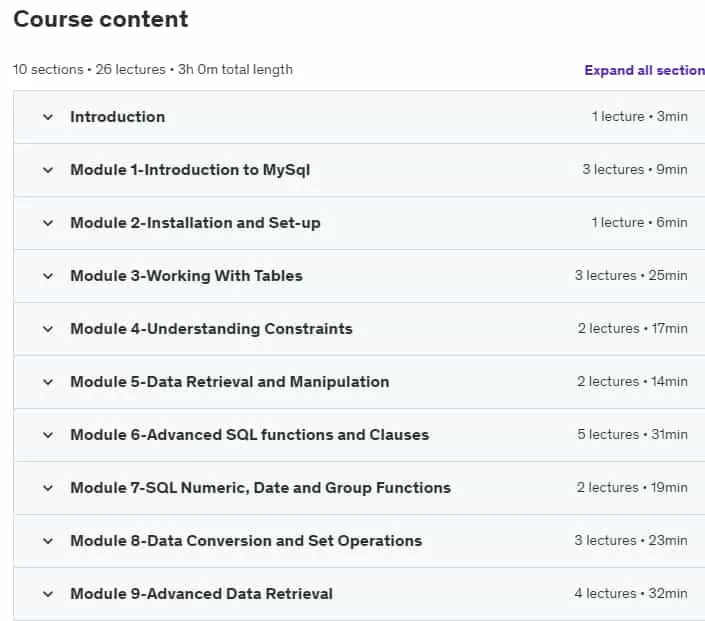Image resolution: width=705 pixels, height=621 pixels.
Task: Expand Module 8-Data Conversion chevron
Action: [48, 541]
